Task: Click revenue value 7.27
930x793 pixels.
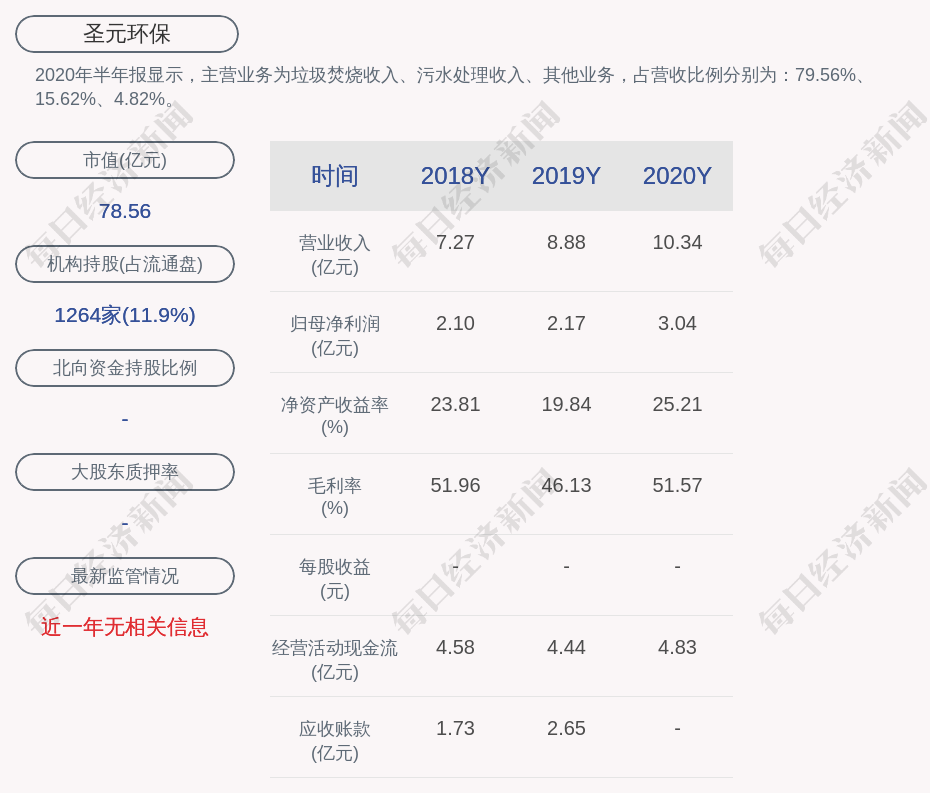Action: [x=455, y=243]
